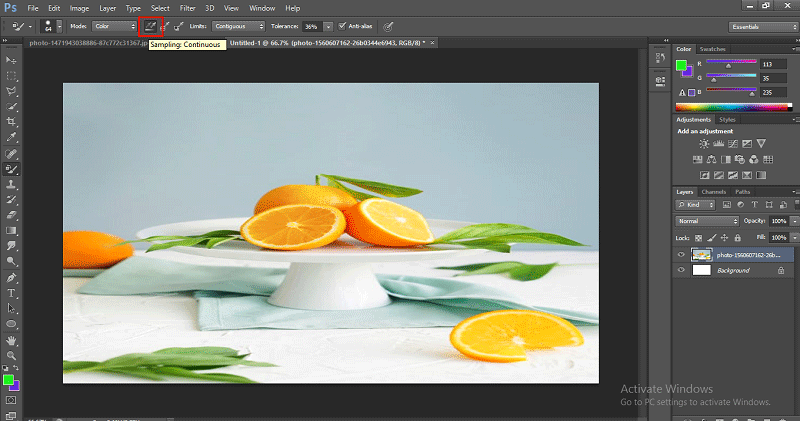
Task: Select the Healing Brush tool
Action: pos(11,154)
